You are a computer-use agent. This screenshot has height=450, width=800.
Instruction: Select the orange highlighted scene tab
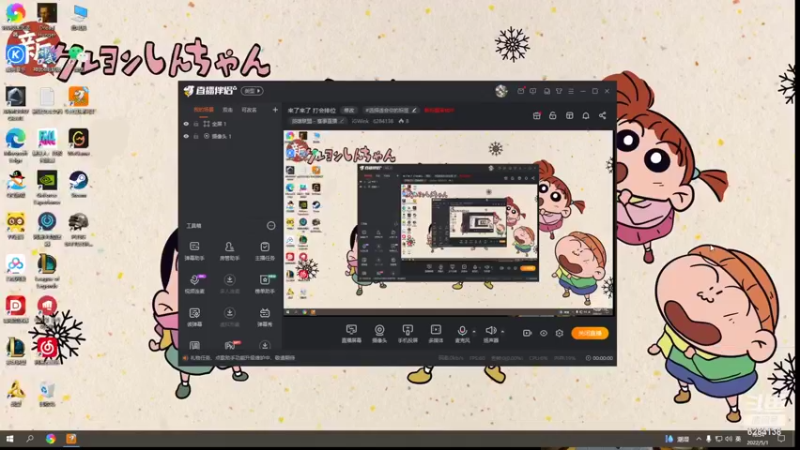click(x=204, y=110)
